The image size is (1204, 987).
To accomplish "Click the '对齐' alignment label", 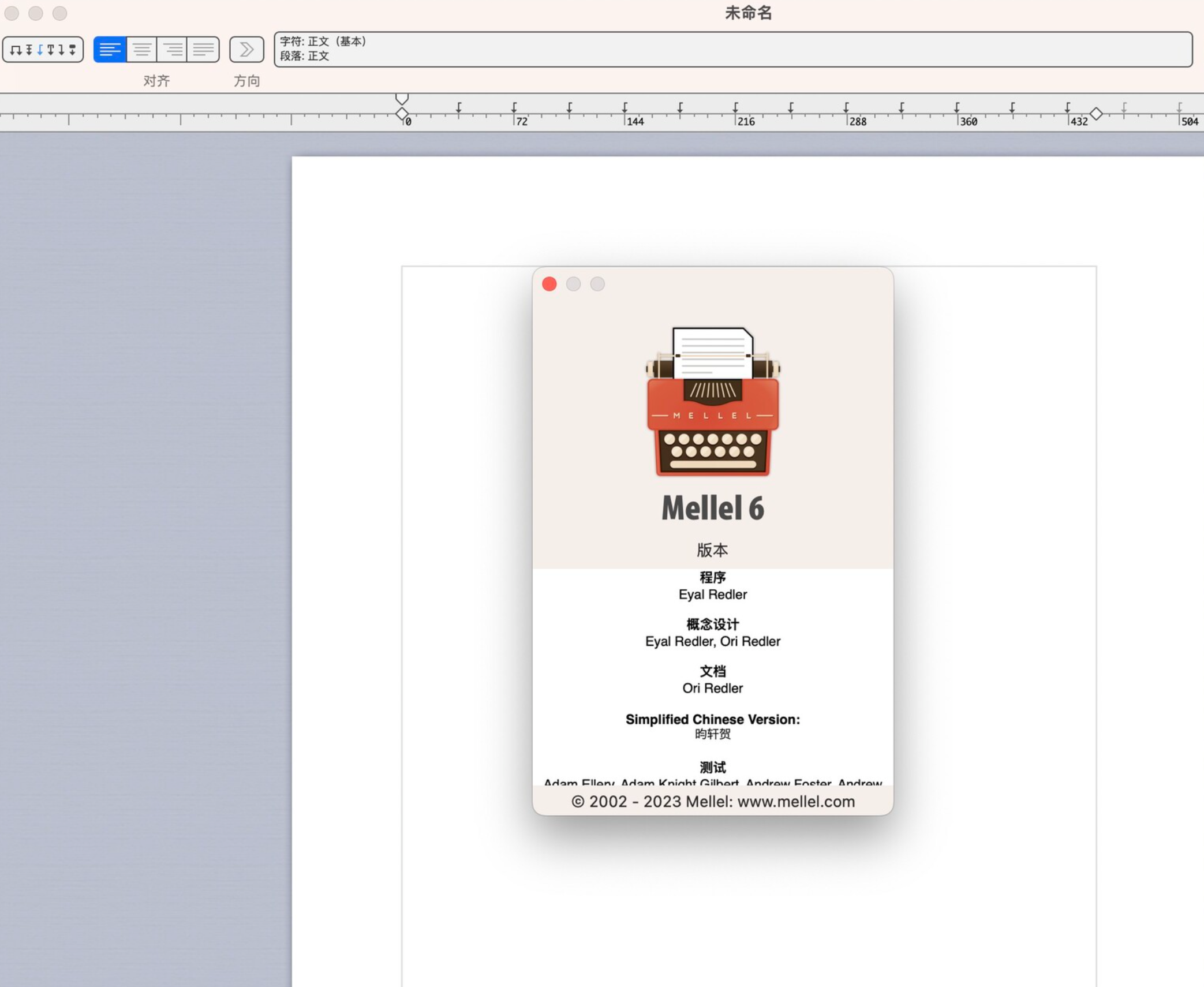I will tap(156, 81).
